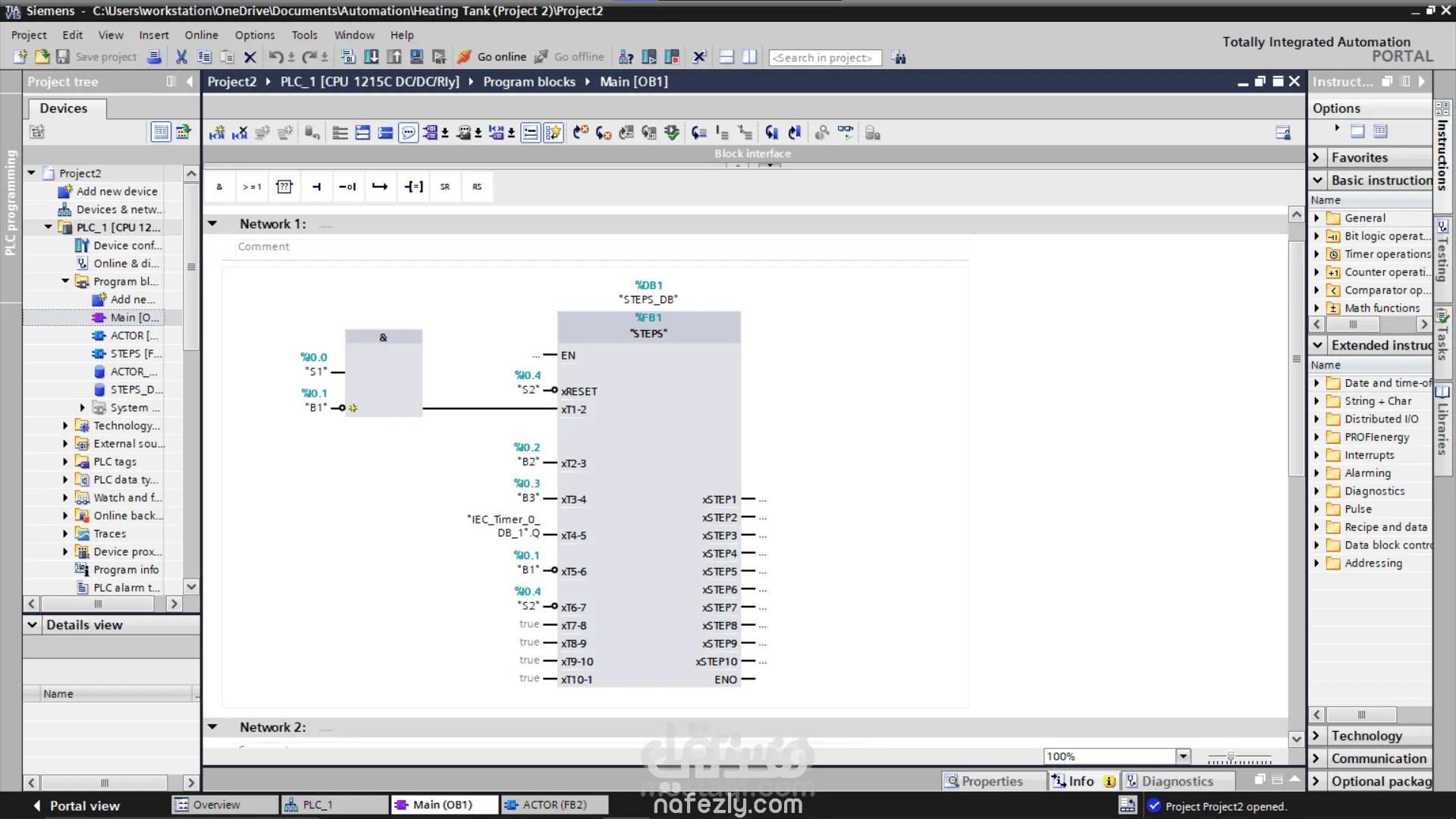Click the Go online button

click(x=491, y=57)
